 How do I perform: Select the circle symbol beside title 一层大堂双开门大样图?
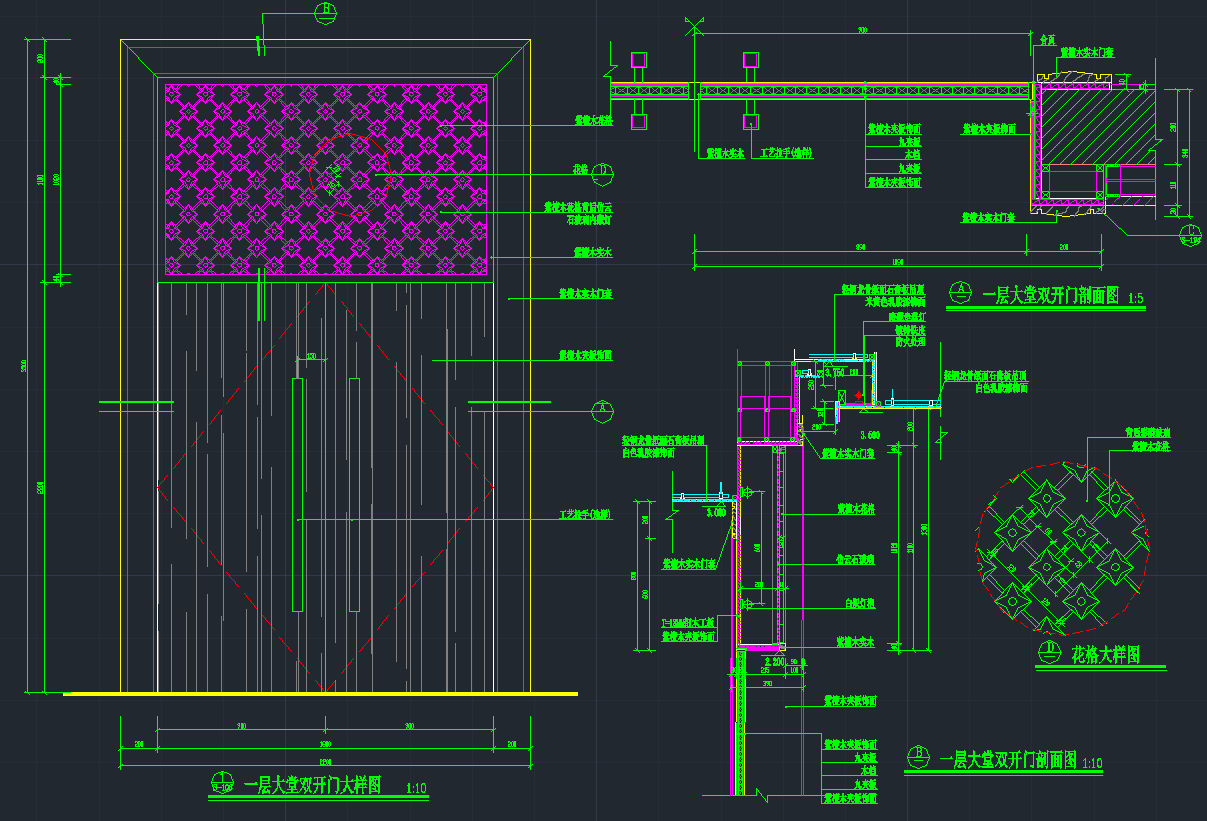(x=221, y=783)
